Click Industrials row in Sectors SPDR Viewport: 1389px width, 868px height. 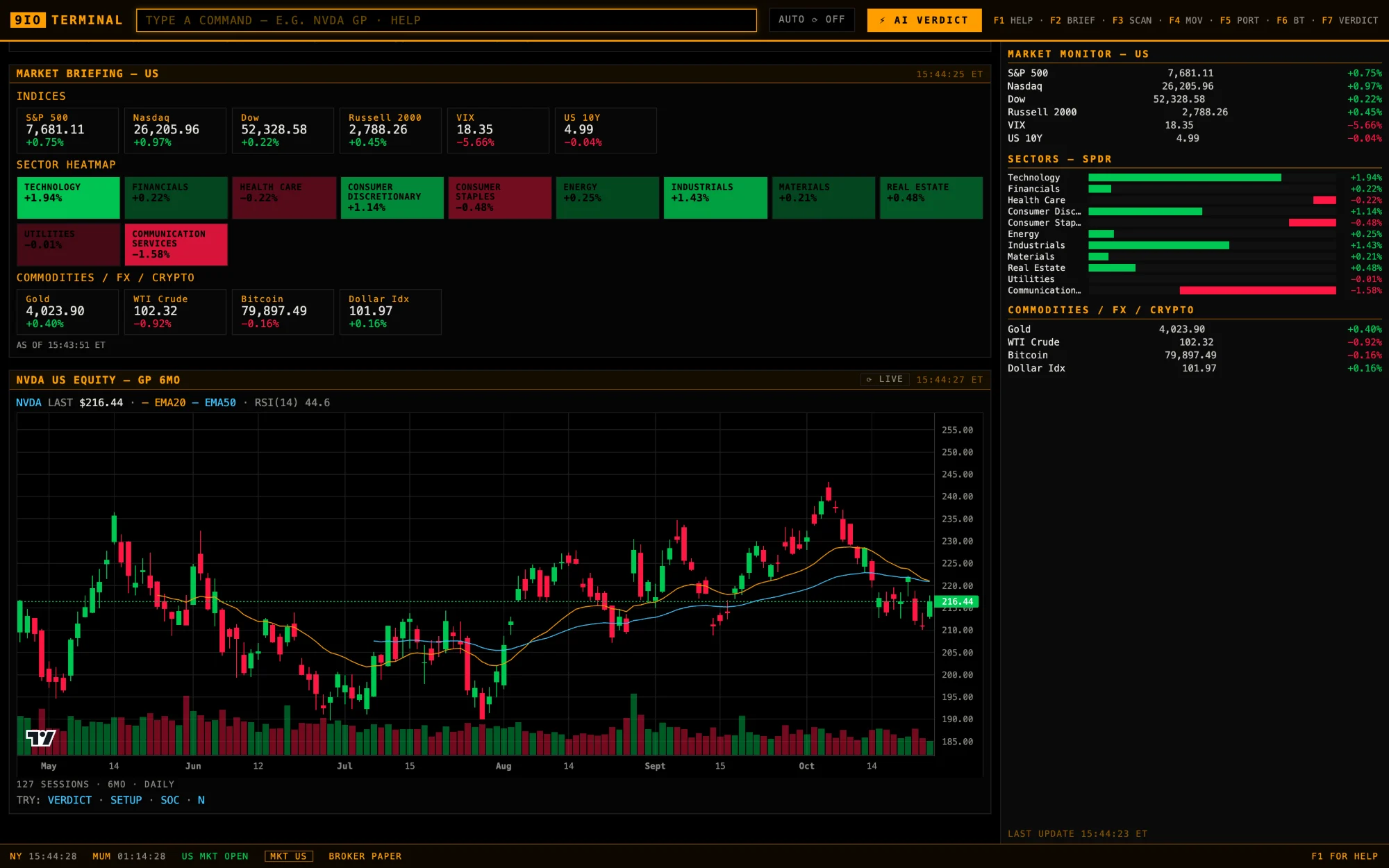pos(1195,245)
